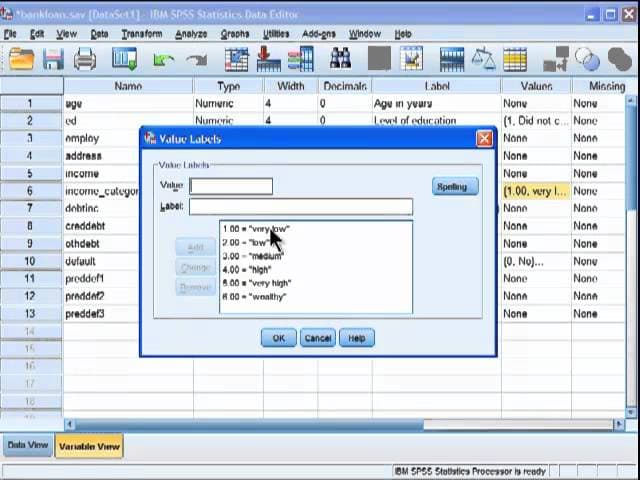Select the 2.00 = "low" entry

click(x=247, y=242)
